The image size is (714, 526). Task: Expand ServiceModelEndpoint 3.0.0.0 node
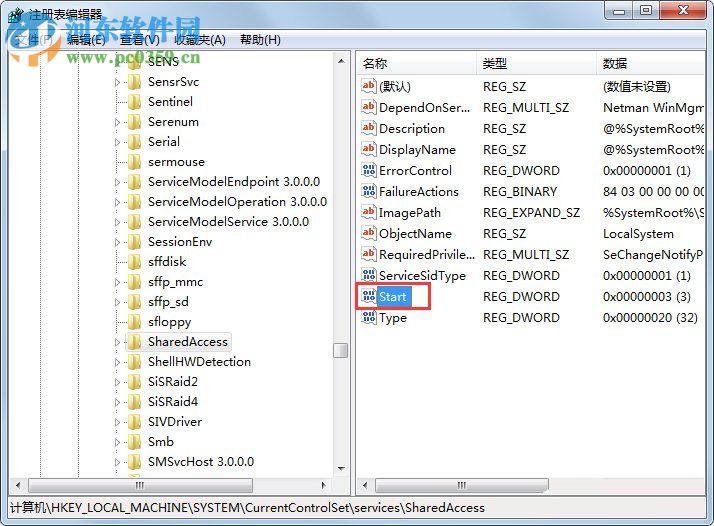pyautogui.click(x=117, y=183)
